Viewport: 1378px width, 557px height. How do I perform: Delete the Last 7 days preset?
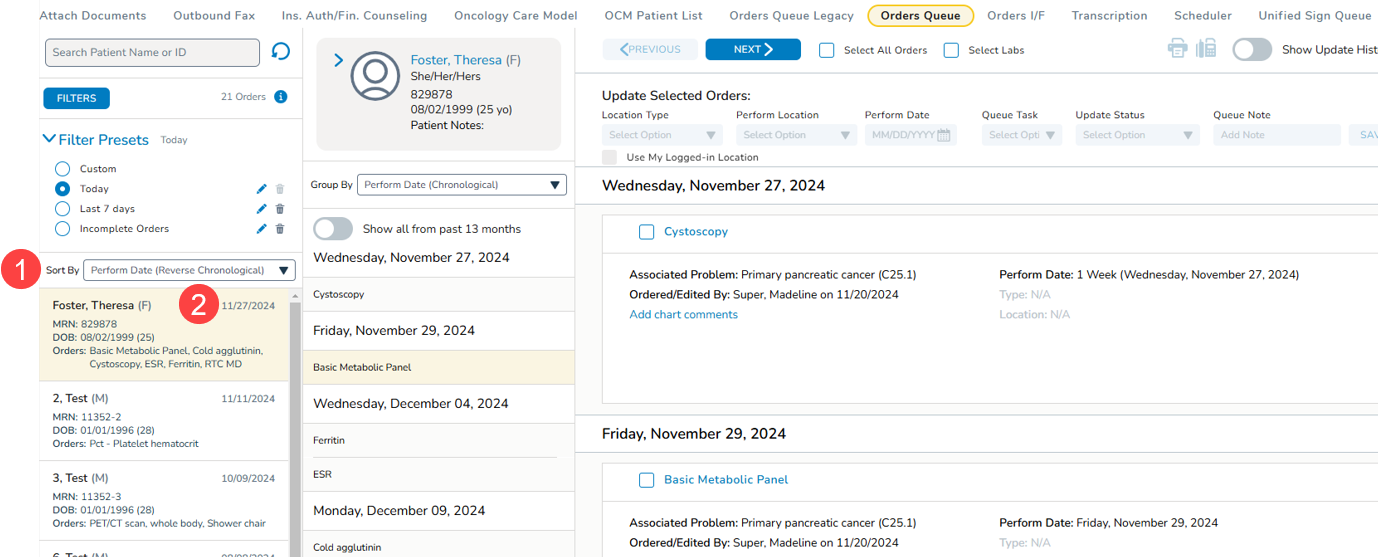[280, 209]
